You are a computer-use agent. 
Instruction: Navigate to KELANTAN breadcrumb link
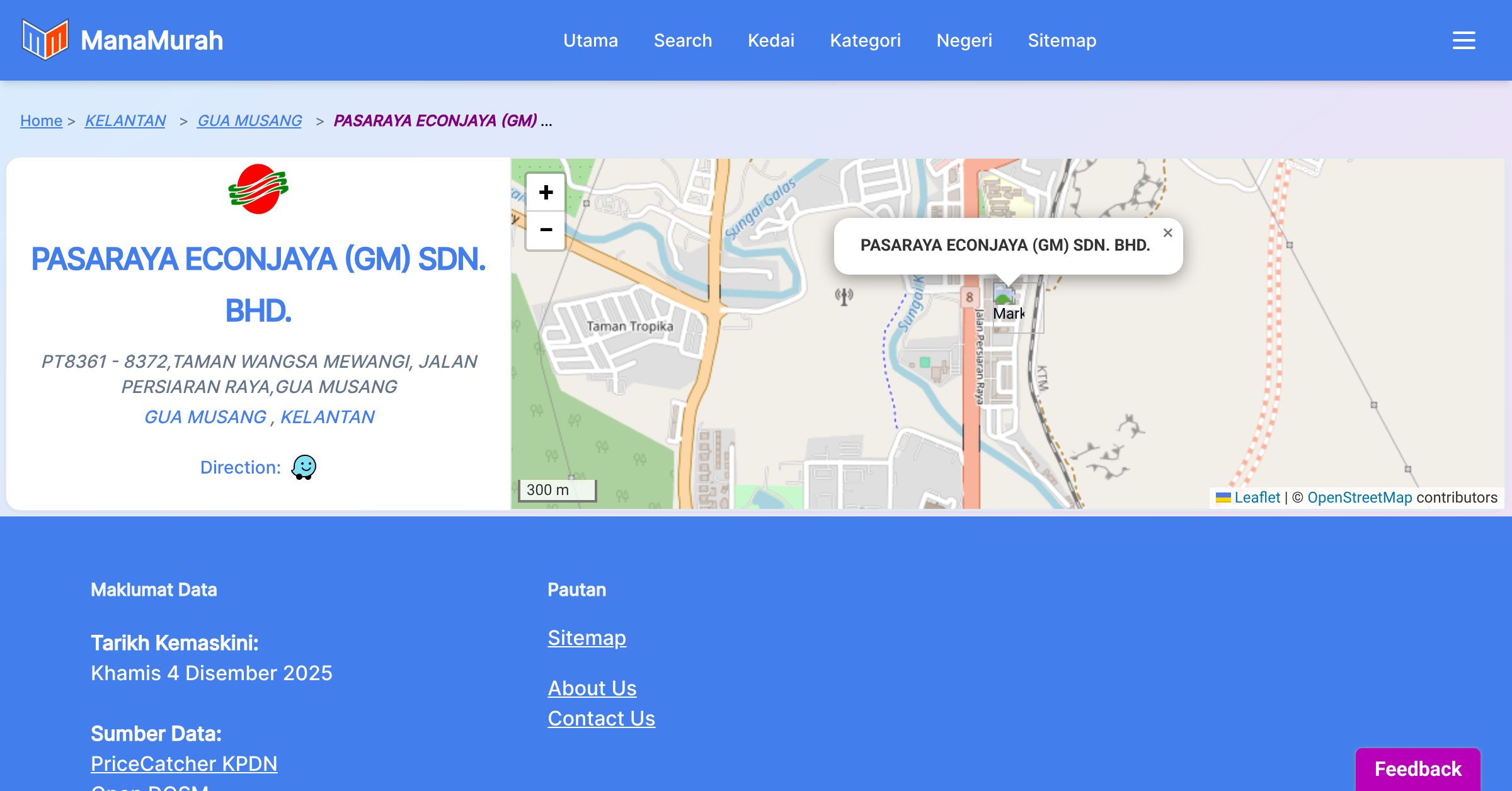(x=125, y=120)
